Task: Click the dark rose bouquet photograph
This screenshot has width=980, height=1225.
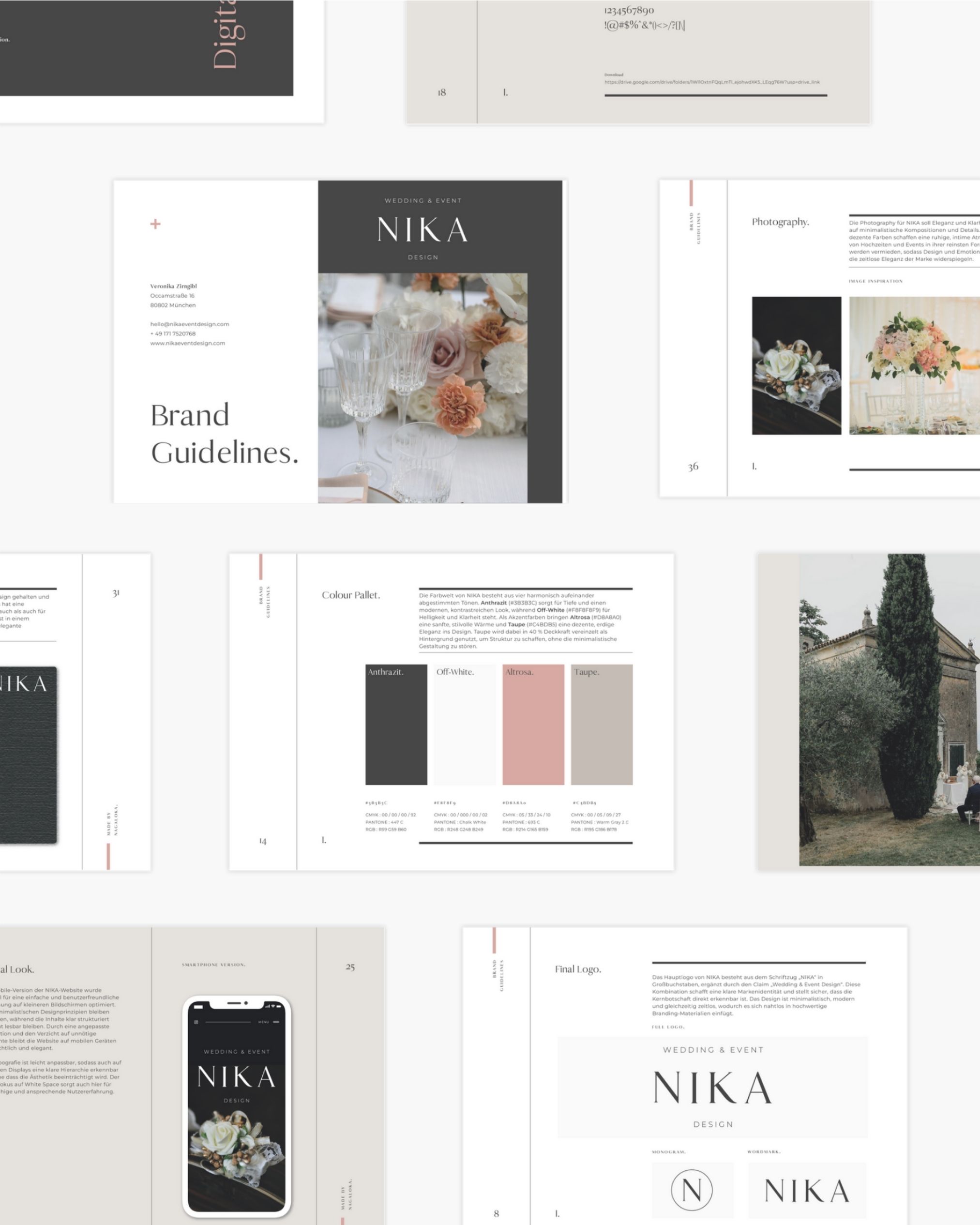Action: (796, 365)
